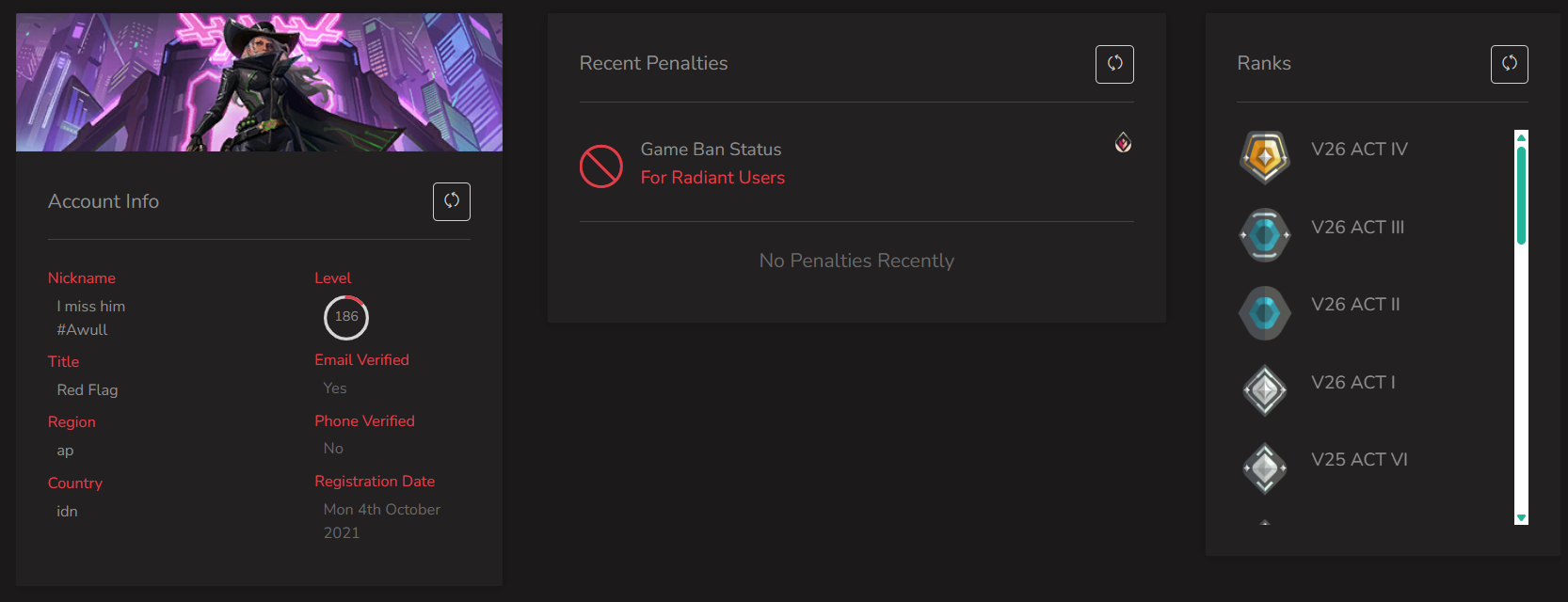This screenshot has height=602, width=1568.
Task: Click the ranks list scrollbar down arrow
Action: pos(1521,517)
